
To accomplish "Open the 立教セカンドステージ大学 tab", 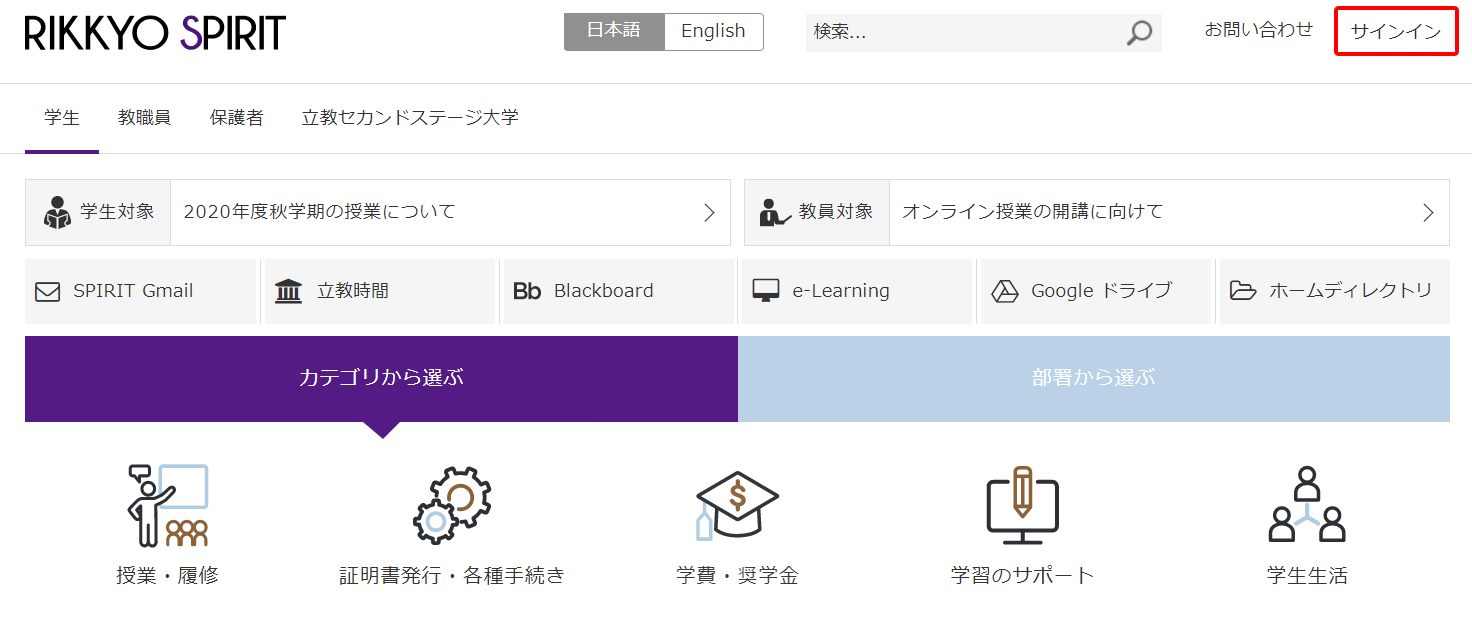I will tap(410, 118).
